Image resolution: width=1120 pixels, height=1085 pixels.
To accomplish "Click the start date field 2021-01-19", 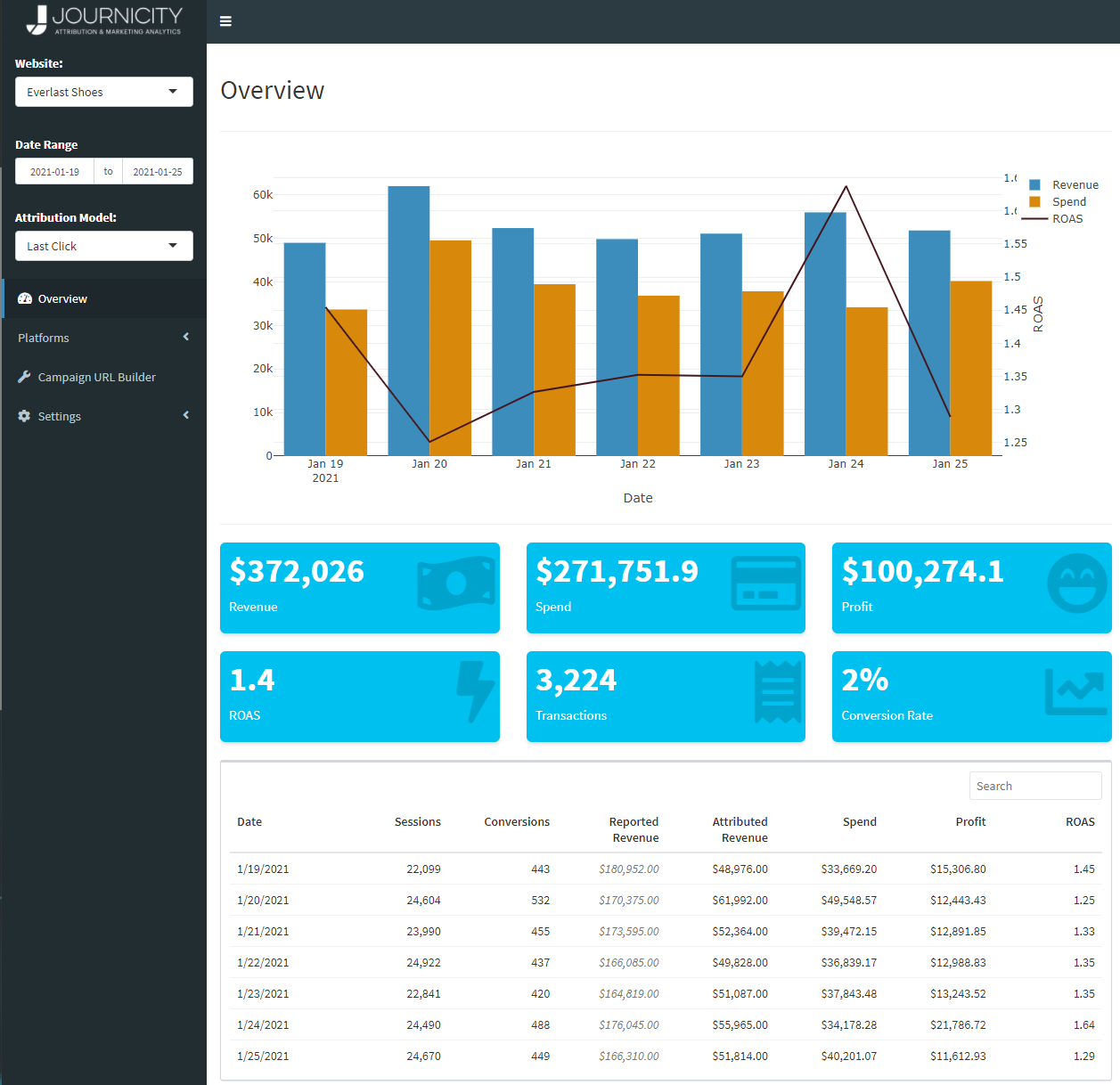I will [54, 171].
